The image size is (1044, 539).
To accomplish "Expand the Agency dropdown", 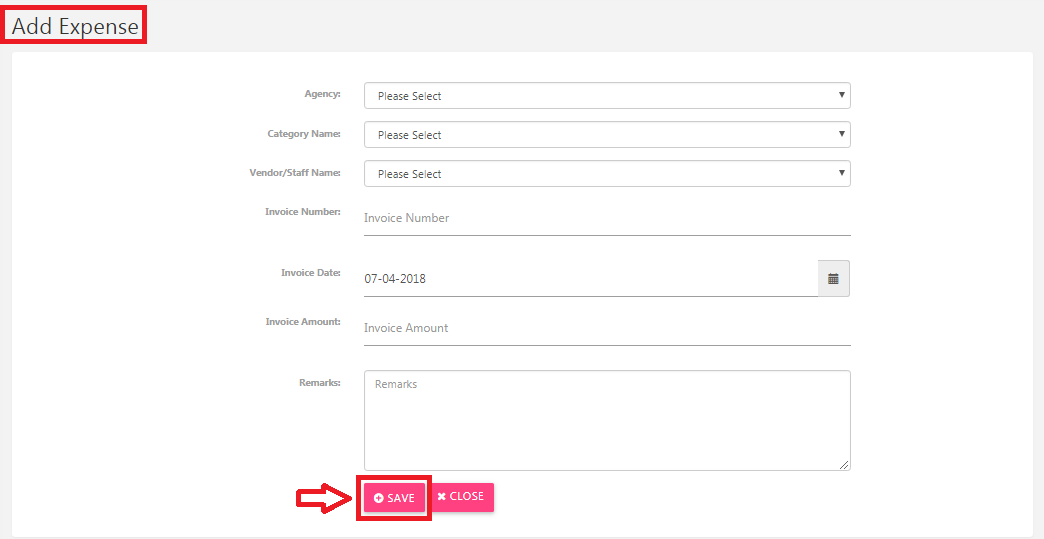I will tap(607, 96).
